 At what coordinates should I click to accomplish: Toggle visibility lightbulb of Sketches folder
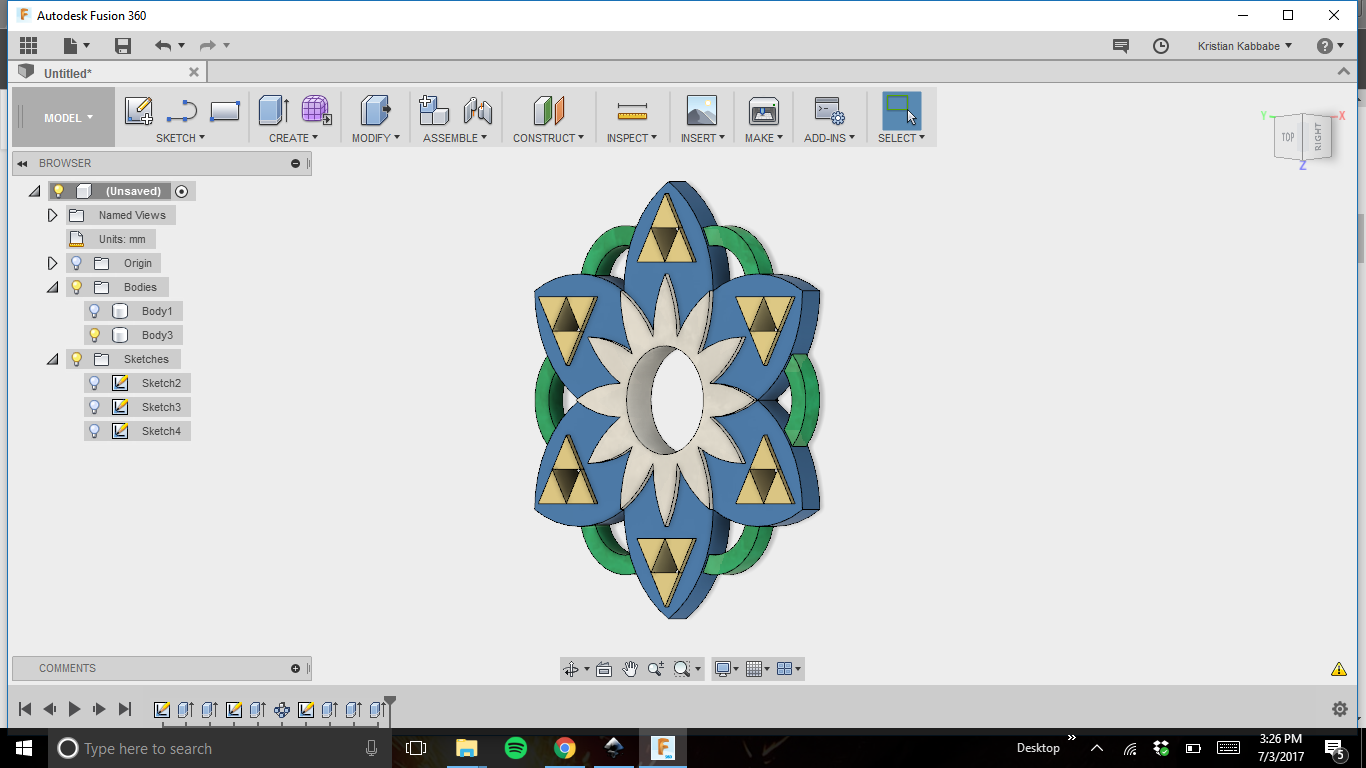click(x=76, y=359)
